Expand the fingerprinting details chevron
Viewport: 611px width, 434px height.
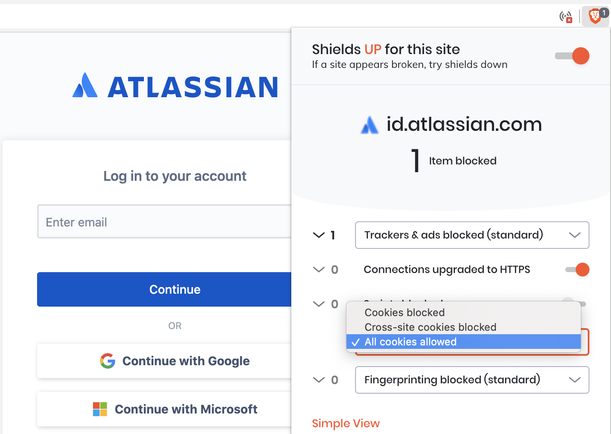[319, 380]
